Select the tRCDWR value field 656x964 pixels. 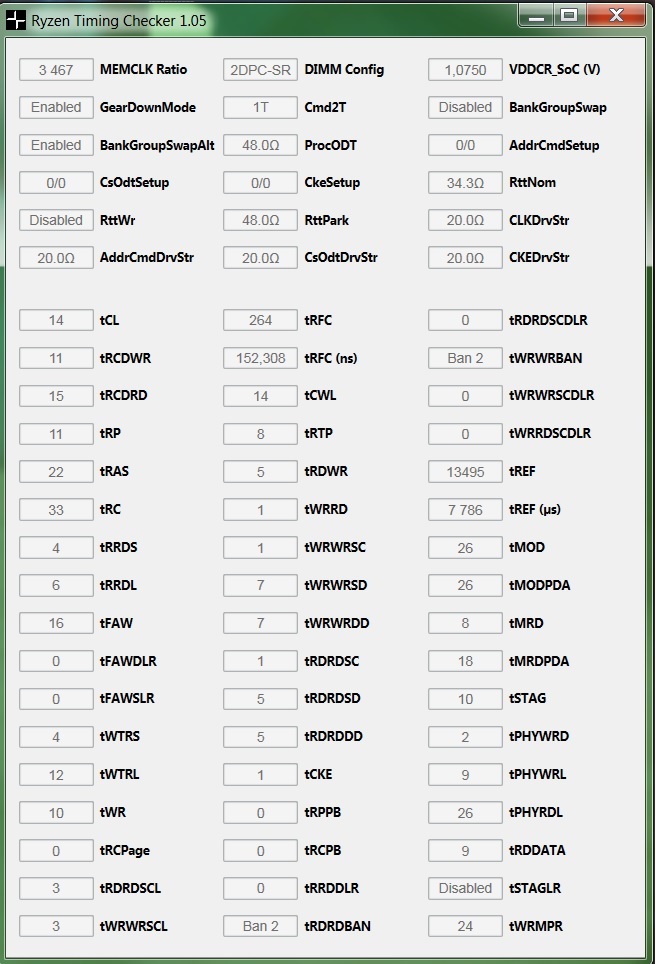[x=56, y=358]
